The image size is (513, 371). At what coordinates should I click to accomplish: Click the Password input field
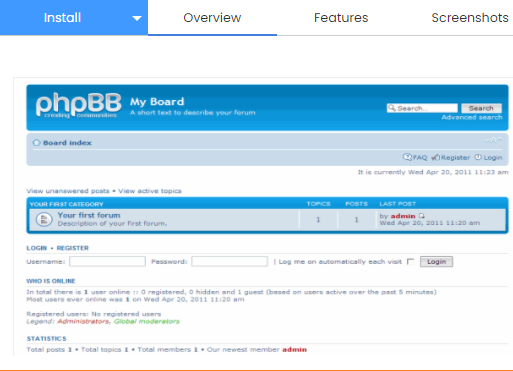(x=229, y=261)
